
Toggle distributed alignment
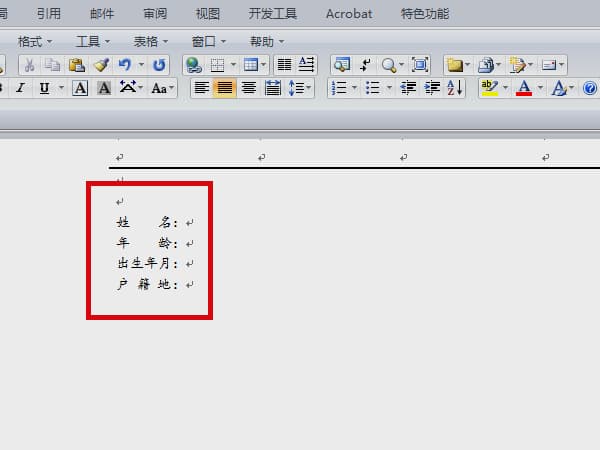coord(273,88)
